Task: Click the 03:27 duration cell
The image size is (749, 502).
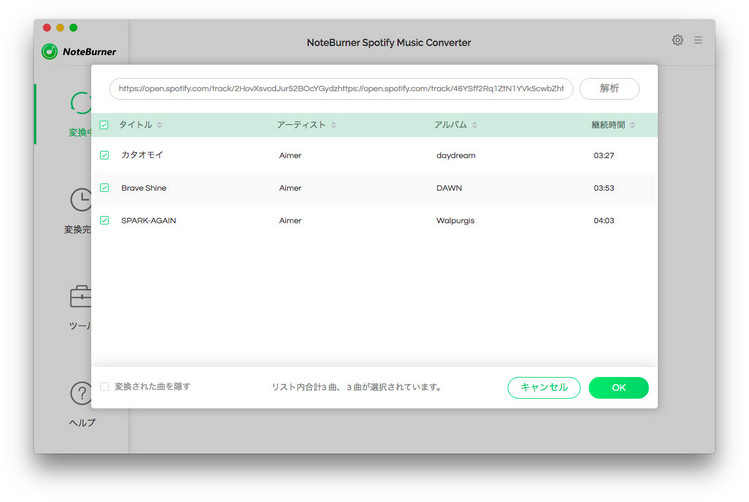Action: pyautogui.click(x=604, y=155)
